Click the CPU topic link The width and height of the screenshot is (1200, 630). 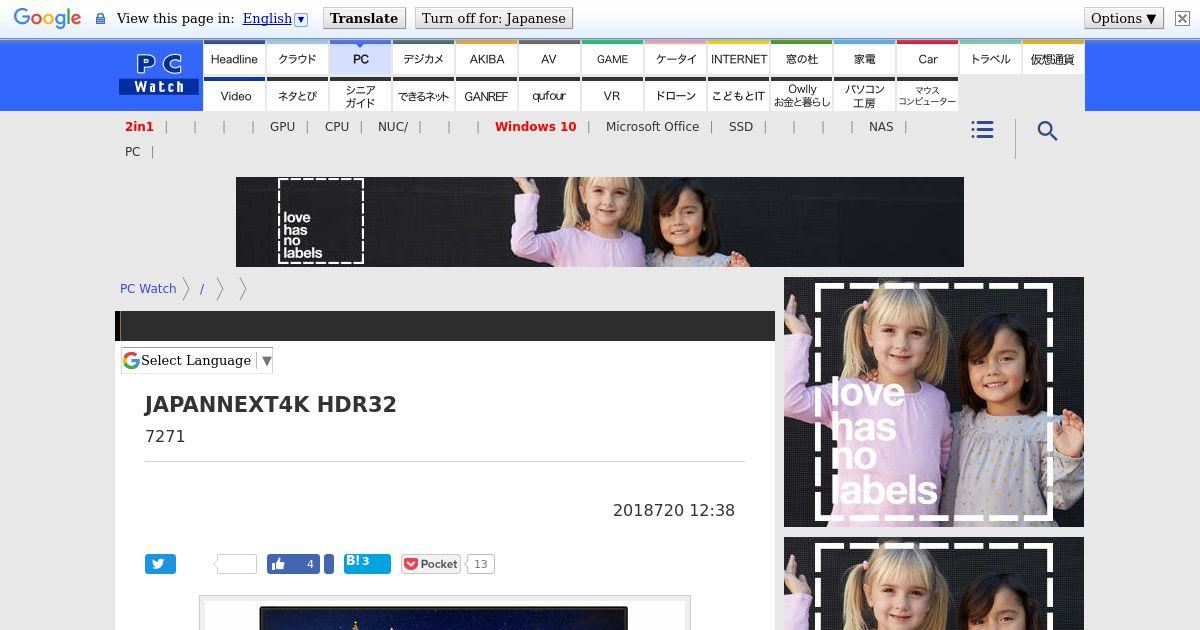pyautogui.click(x=337, y=126)
